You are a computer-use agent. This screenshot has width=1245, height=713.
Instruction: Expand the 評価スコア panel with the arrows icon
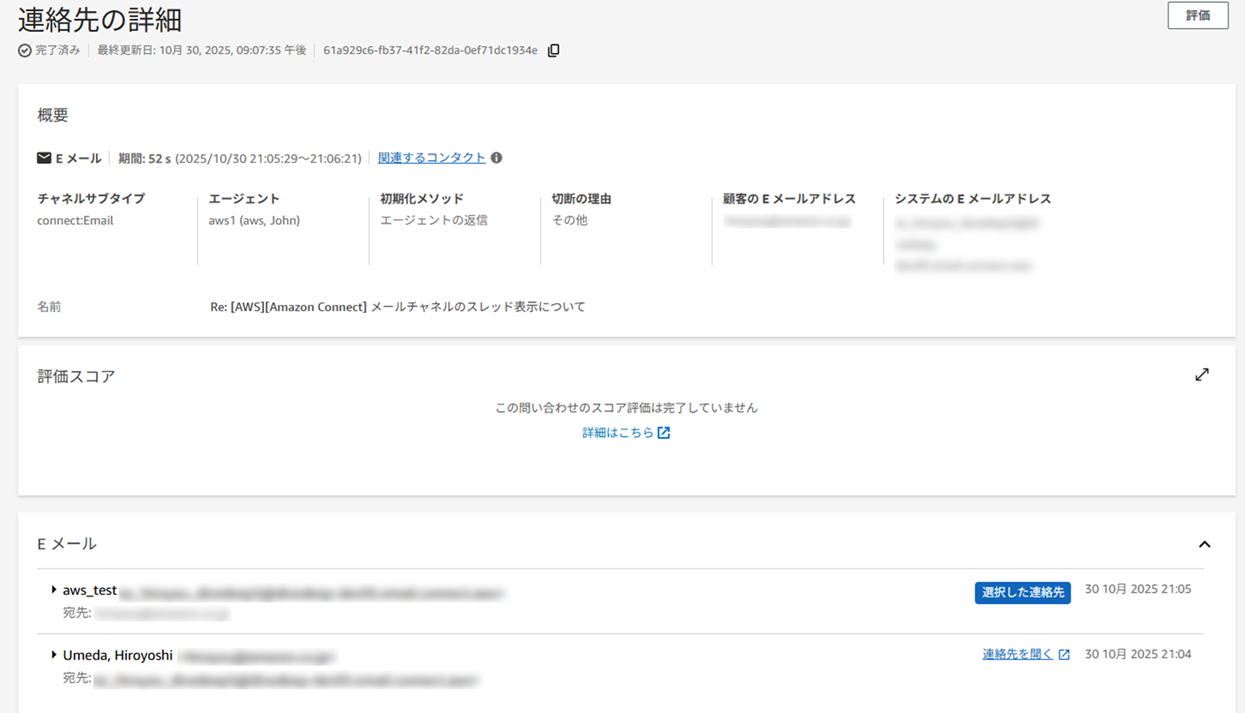(1202, 375)
